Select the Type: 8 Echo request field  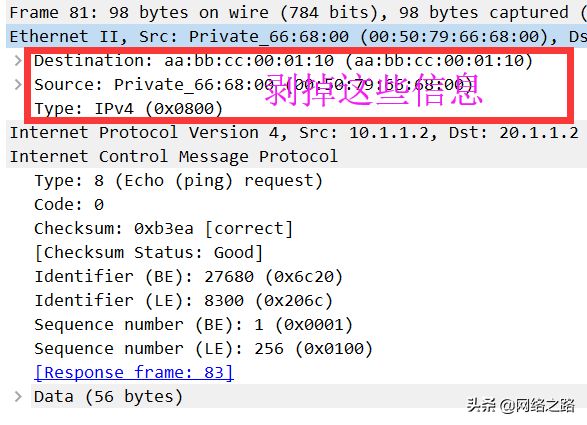tap(178, 181)
